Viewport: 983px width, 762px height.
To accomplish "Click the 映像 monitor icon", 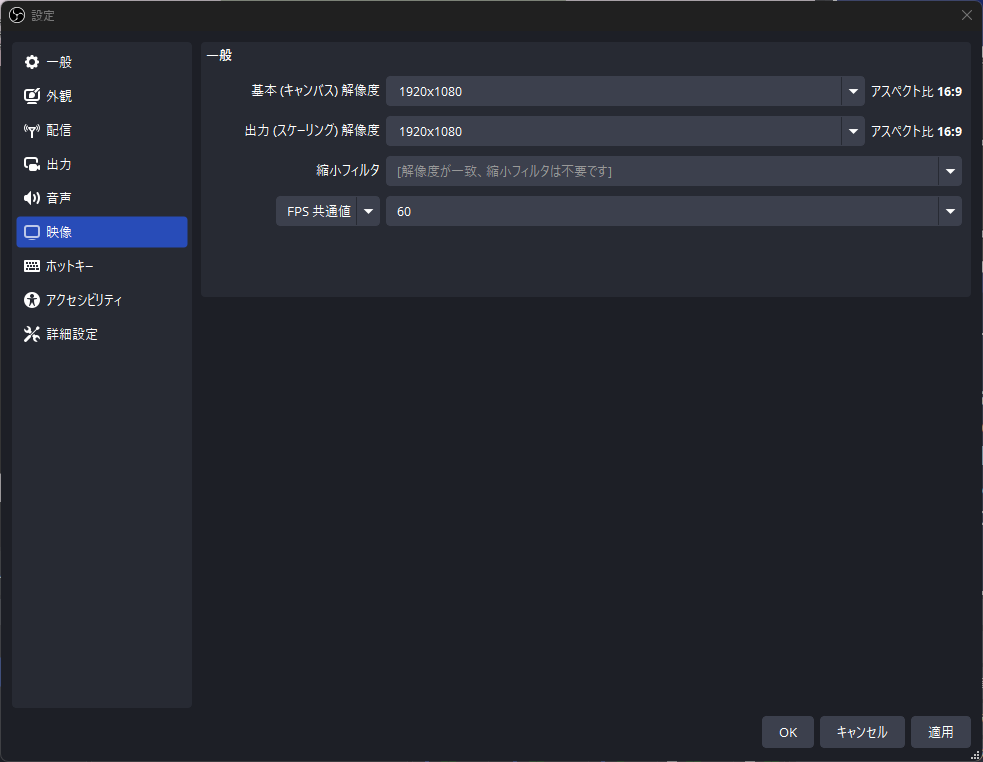I will 31,232.
